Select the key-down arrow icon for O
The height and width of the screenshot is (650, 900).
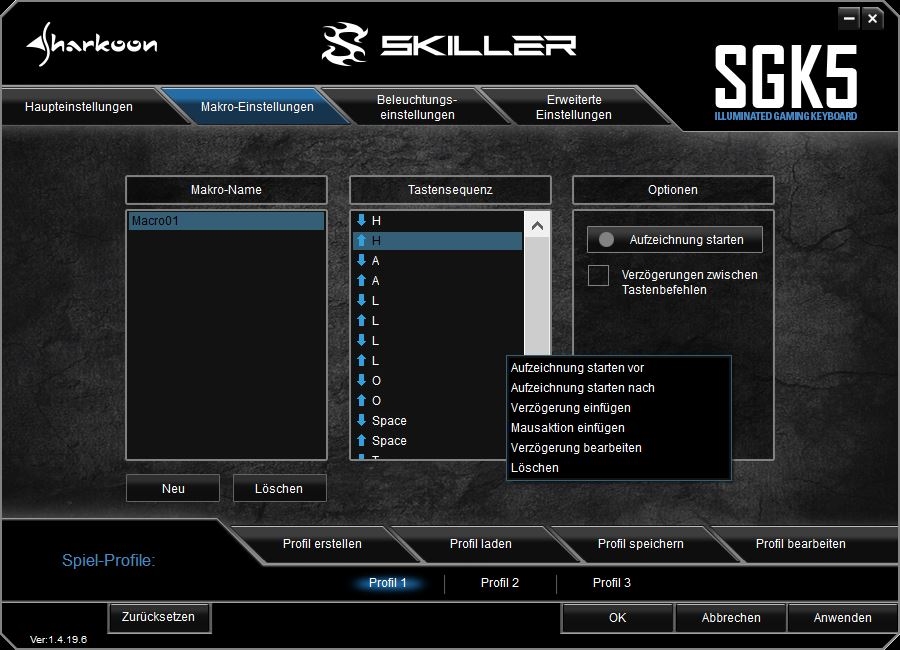click(x=361, y=380)
